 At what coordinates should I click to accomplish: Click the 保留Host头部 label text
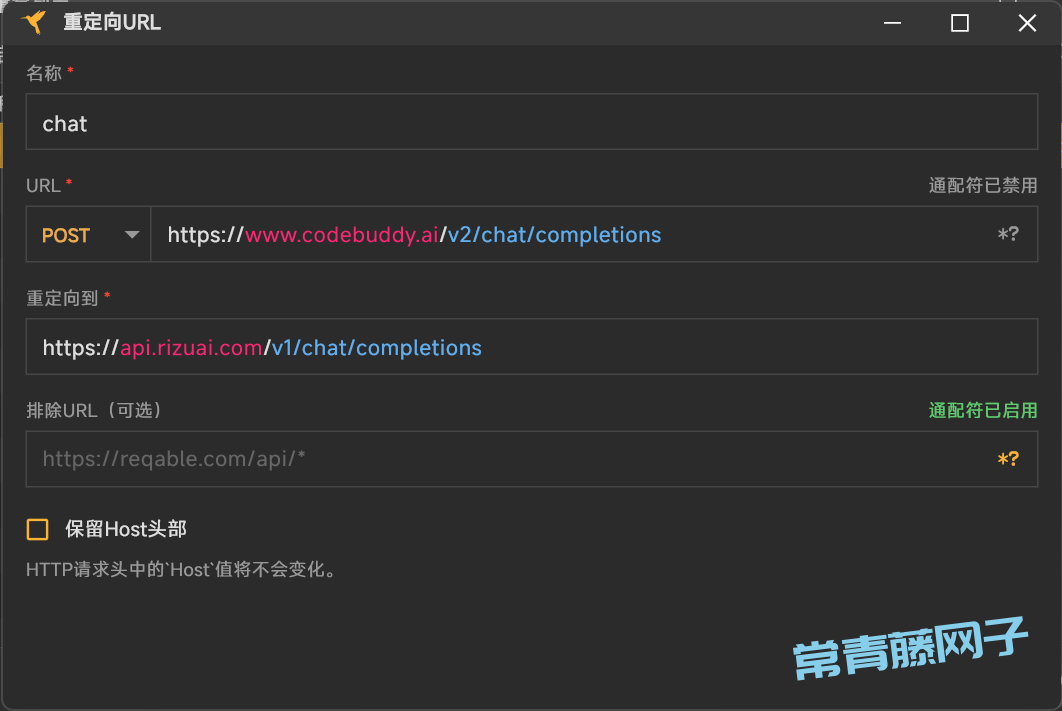point(126,530)
